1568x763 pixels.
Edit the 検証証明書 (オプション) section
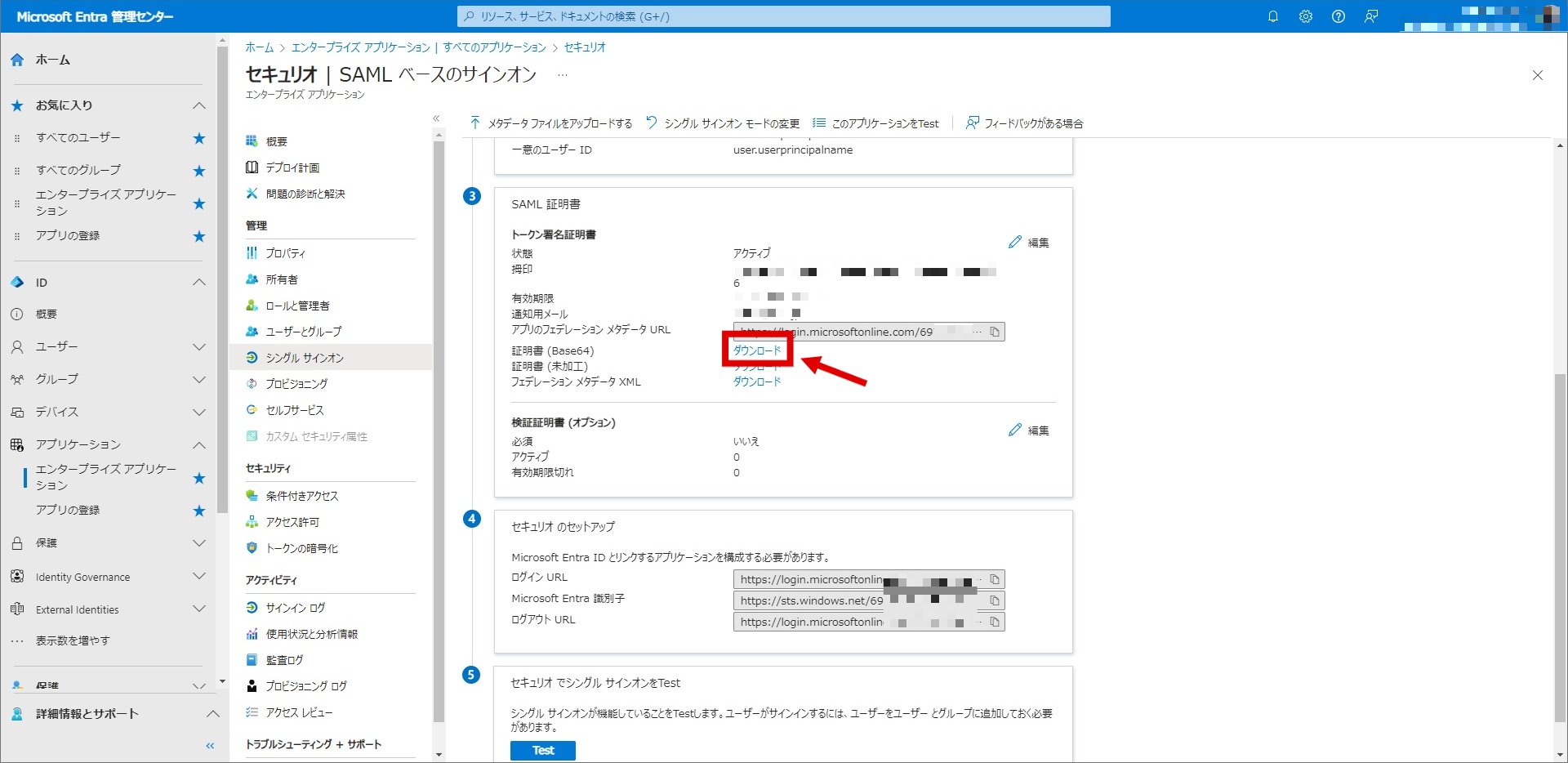[1029, 431]
